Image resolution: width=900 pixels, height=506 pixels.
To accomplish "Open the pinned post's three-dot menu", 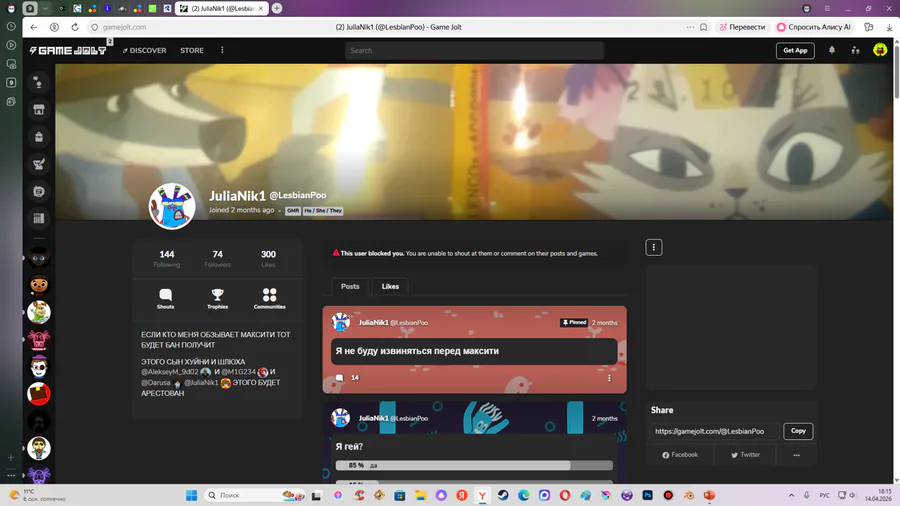I will (x=609, y=377).
